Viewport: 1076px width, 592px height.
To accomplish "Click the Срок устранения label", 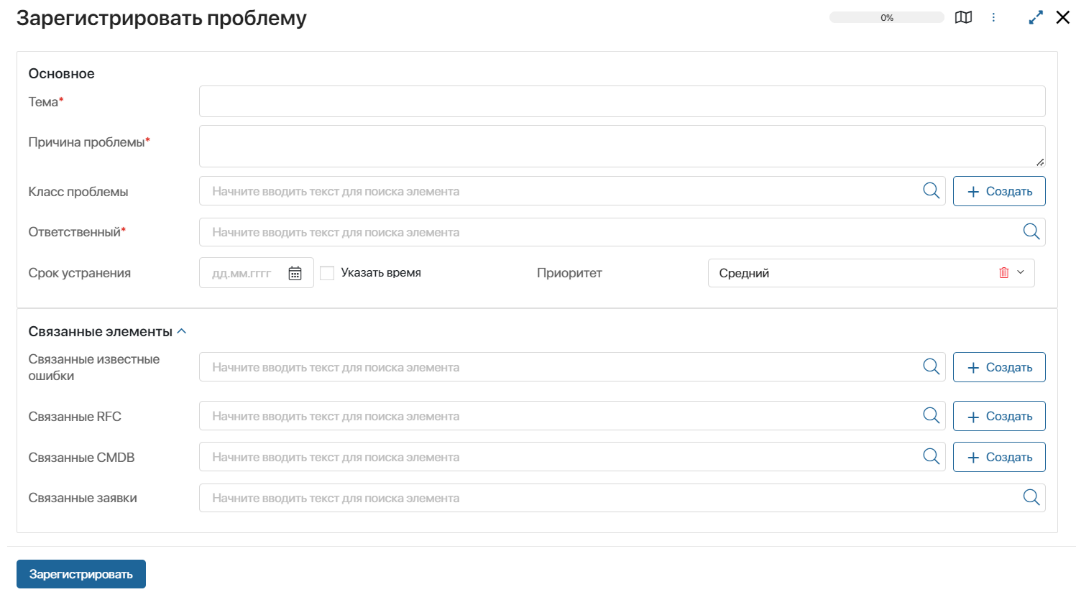I will [x=79, y=273].
